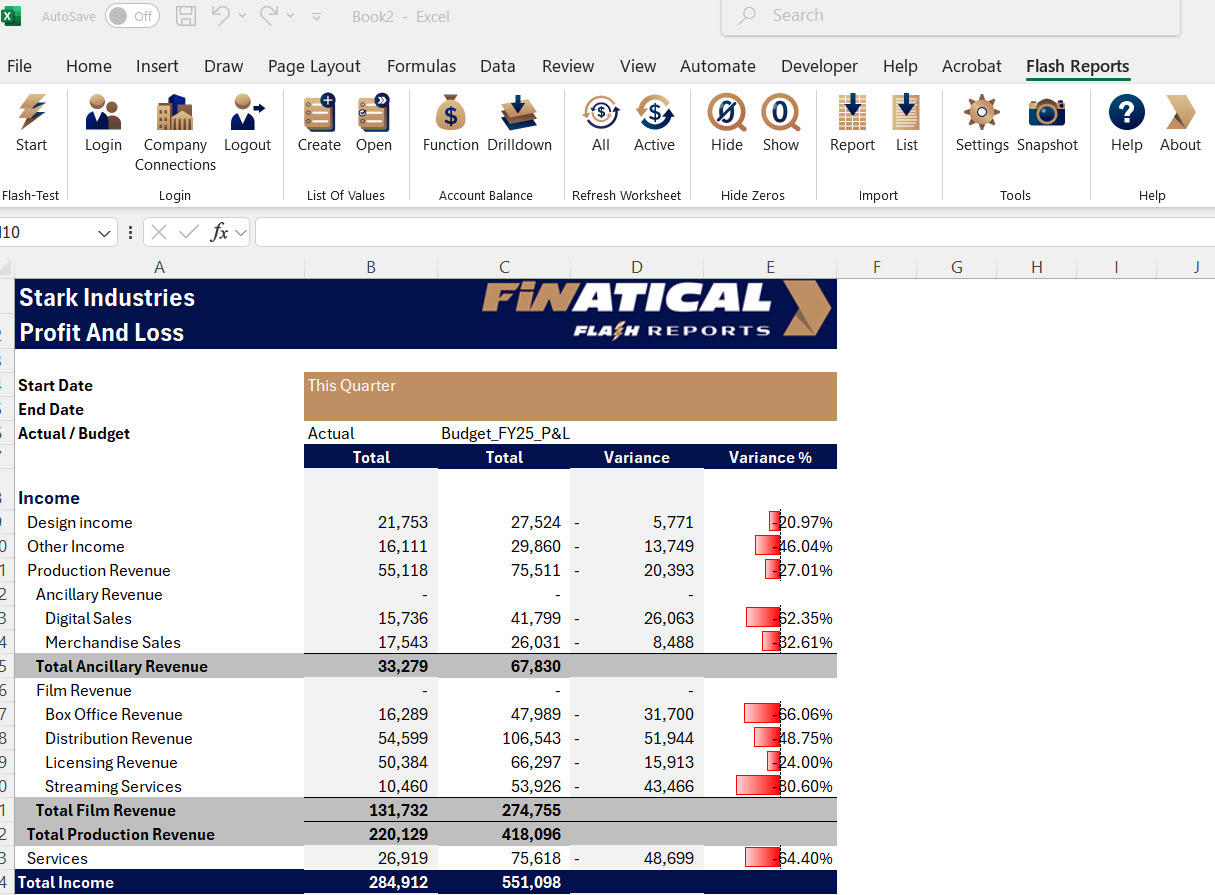Open the Undo history dropdown

(x=242, y=16)
